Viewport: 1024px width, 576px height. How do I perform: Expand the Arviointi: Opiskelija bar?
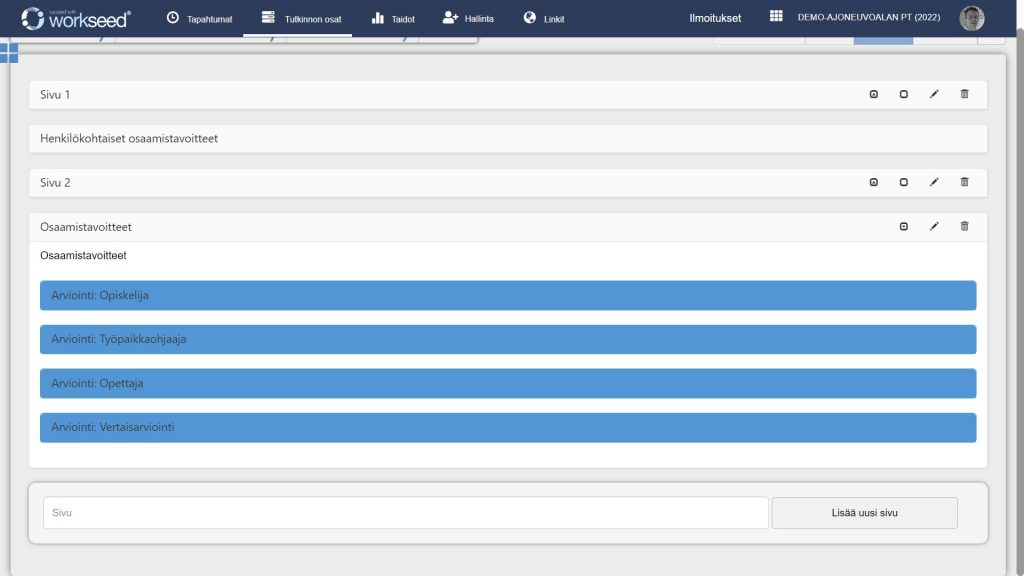click(x=508, y=295)
